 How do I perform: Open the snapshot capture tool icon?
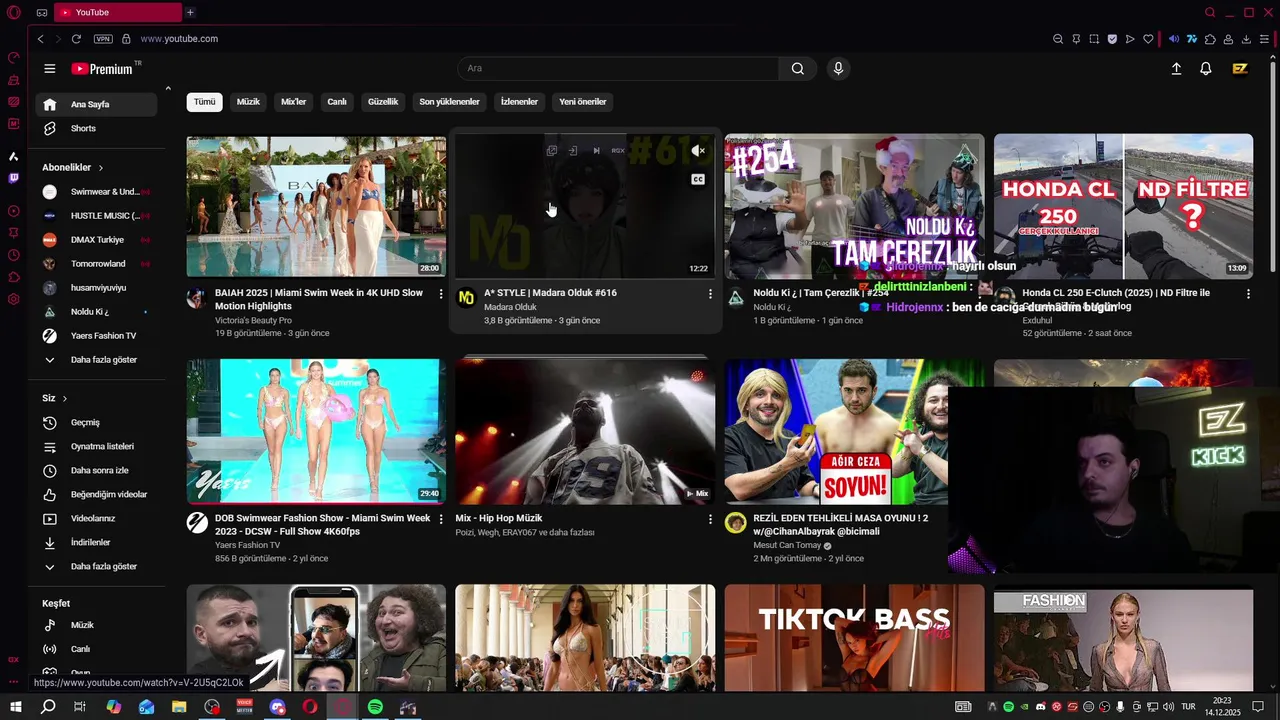(x=1094, y=39)
